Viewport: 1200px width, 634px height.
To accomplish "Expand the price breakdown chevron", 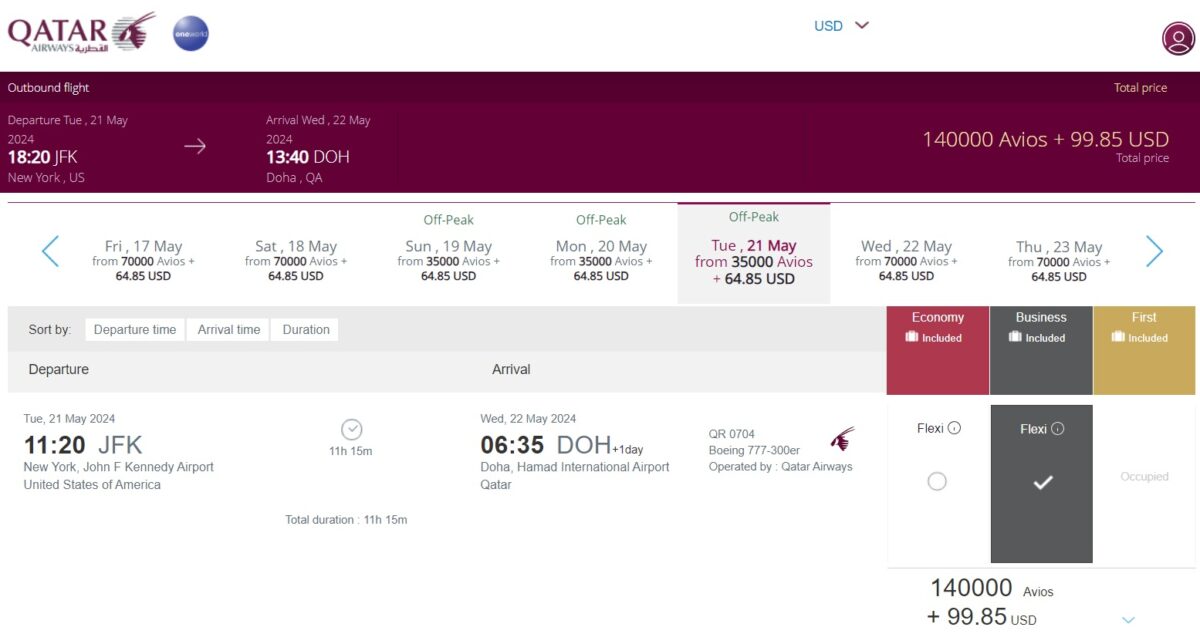I will click(1128, 620).
